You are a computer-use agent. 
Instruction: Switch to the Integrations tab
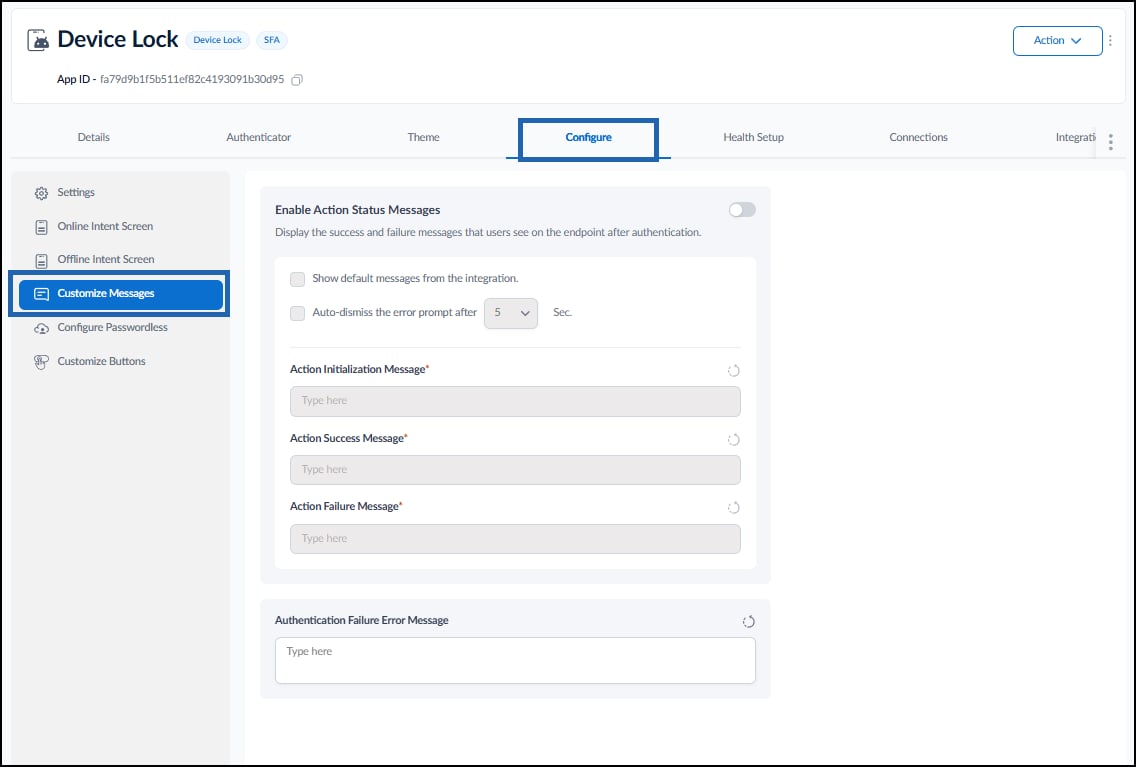pos(1075,137)
